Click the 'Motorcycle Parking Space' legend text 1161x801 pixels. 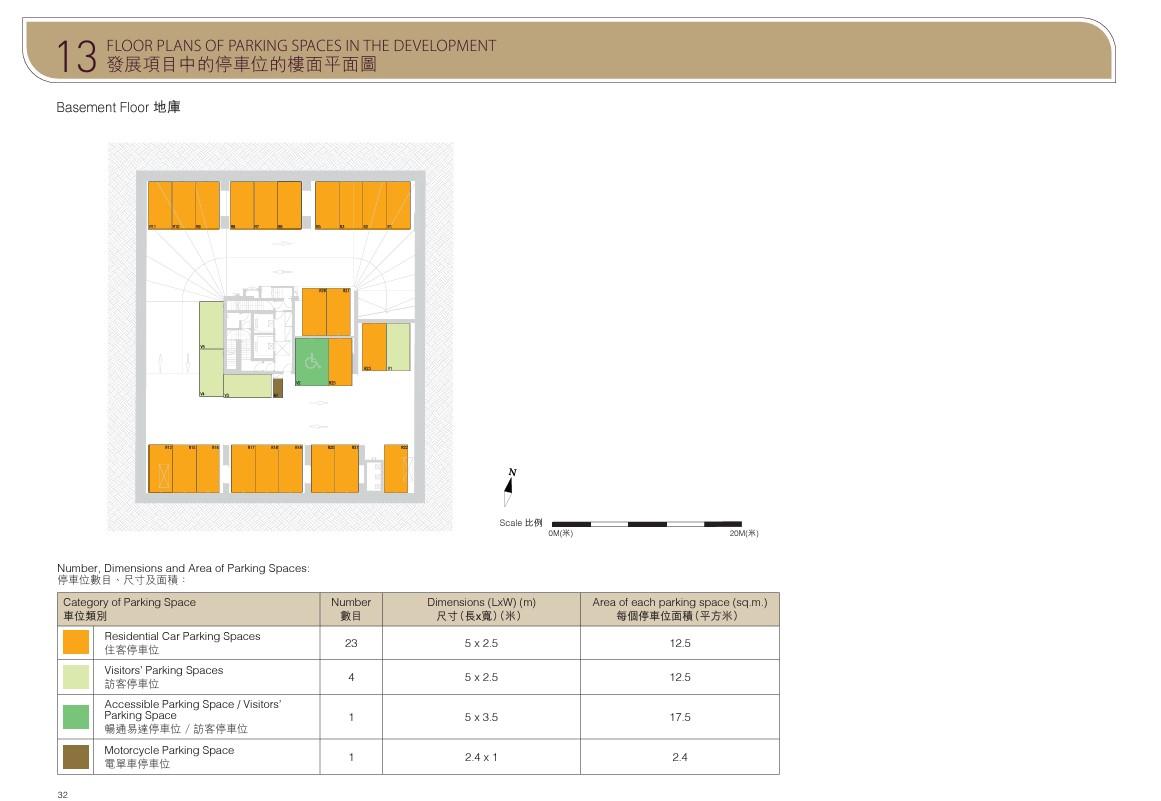[x=169, y=750]
